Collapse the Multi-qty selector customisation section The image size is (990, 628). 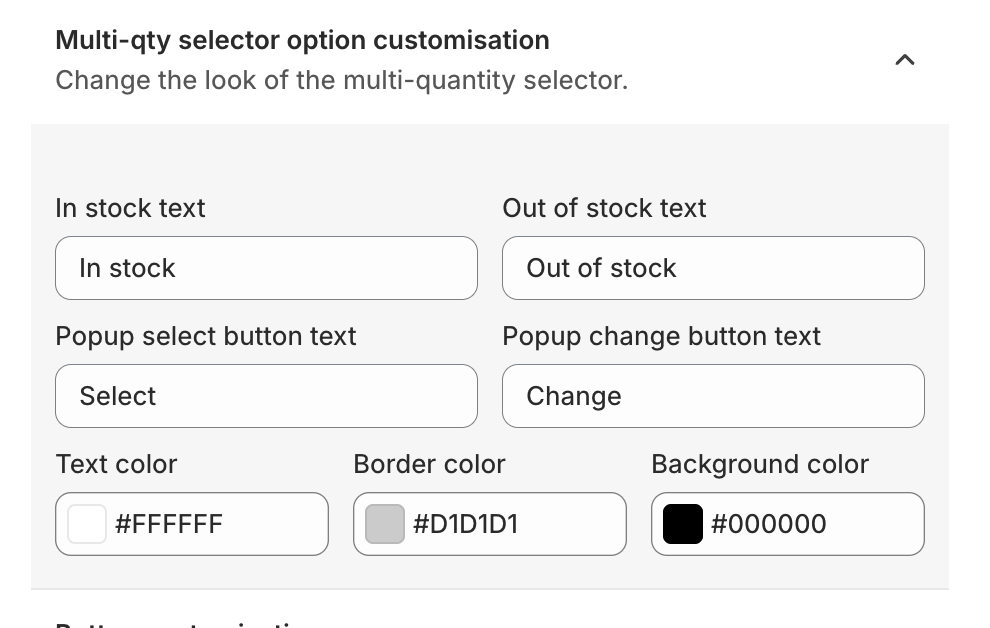pyautogui.click(x=904, y=60)
